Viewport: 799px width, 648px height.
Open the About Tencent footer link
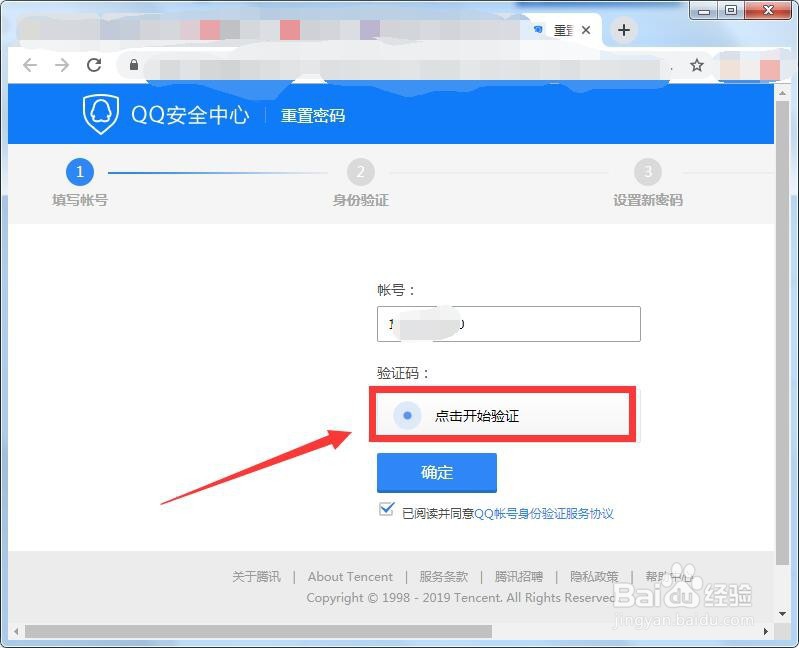pos(350,577)
